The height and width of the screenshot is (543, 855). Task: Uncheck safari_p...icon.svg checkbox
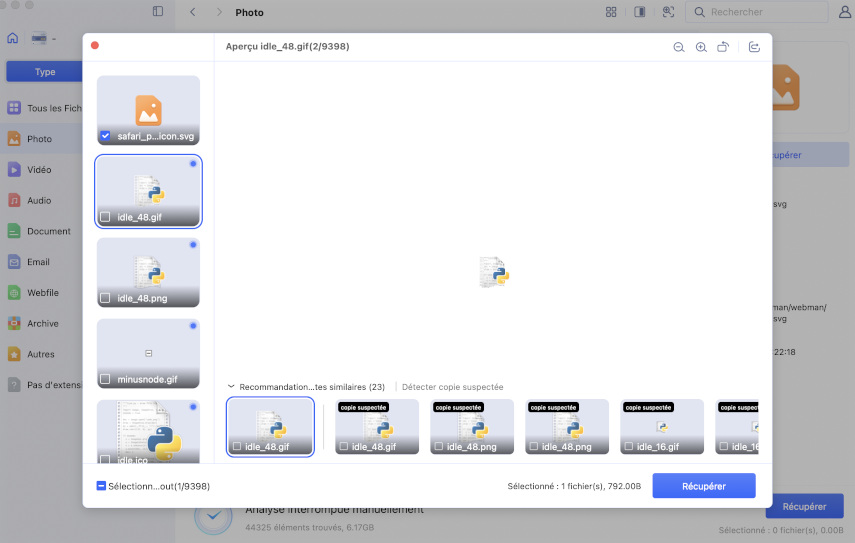point(105,136)
